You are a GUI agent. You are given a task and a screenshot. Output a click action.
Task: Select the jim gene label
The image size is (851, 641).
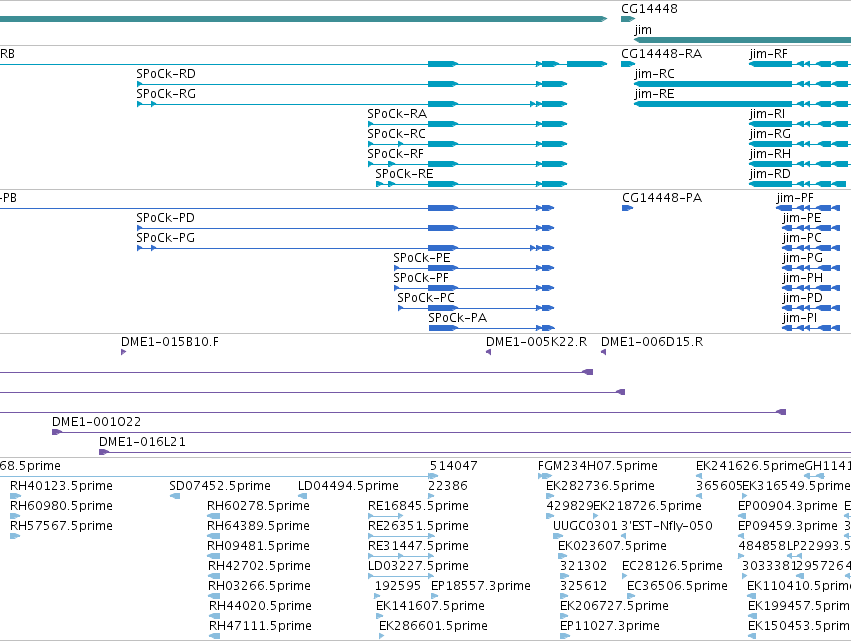coord(643,29)
